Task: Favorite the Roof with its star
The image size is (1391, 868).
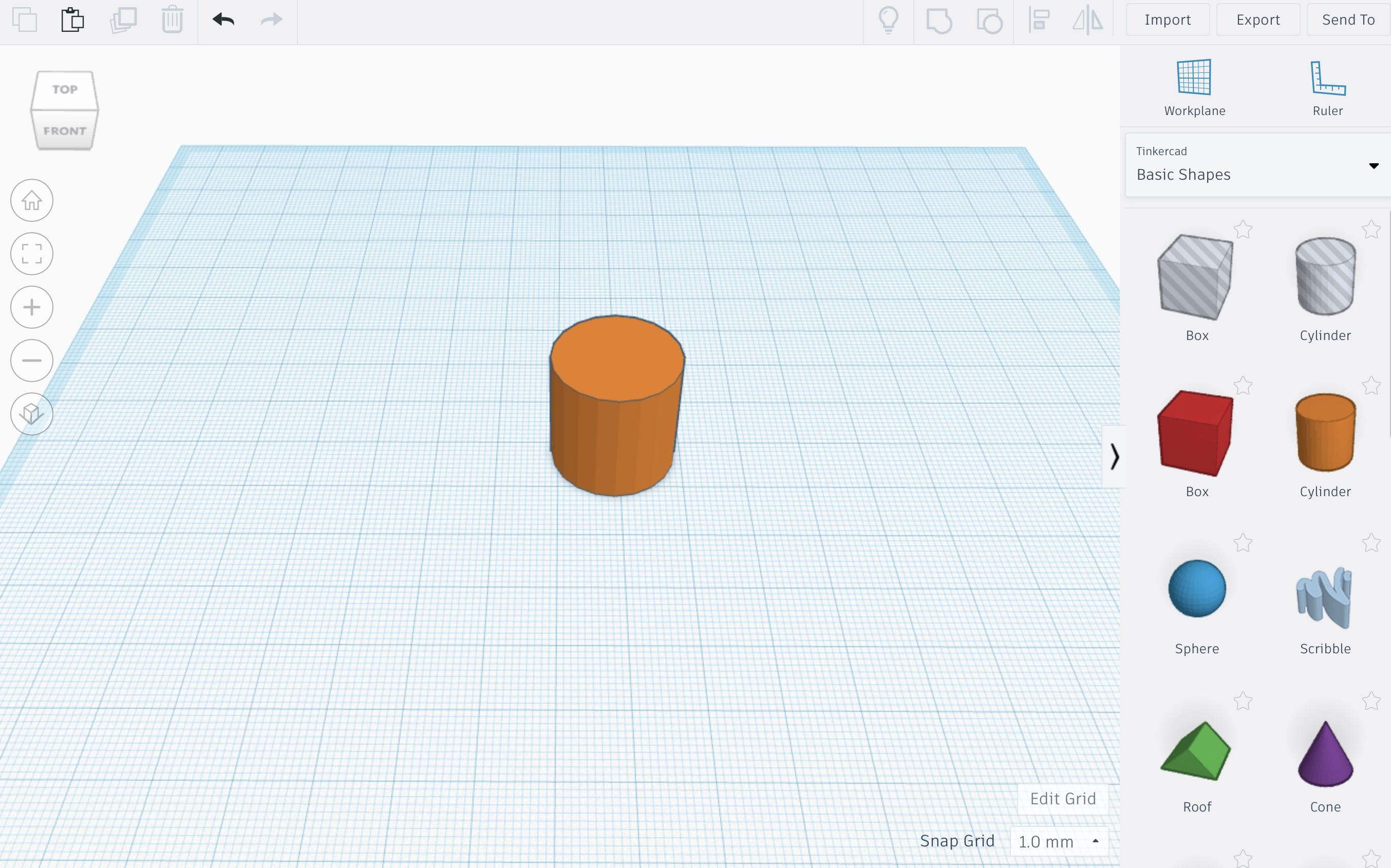Action: (1243, 701)
